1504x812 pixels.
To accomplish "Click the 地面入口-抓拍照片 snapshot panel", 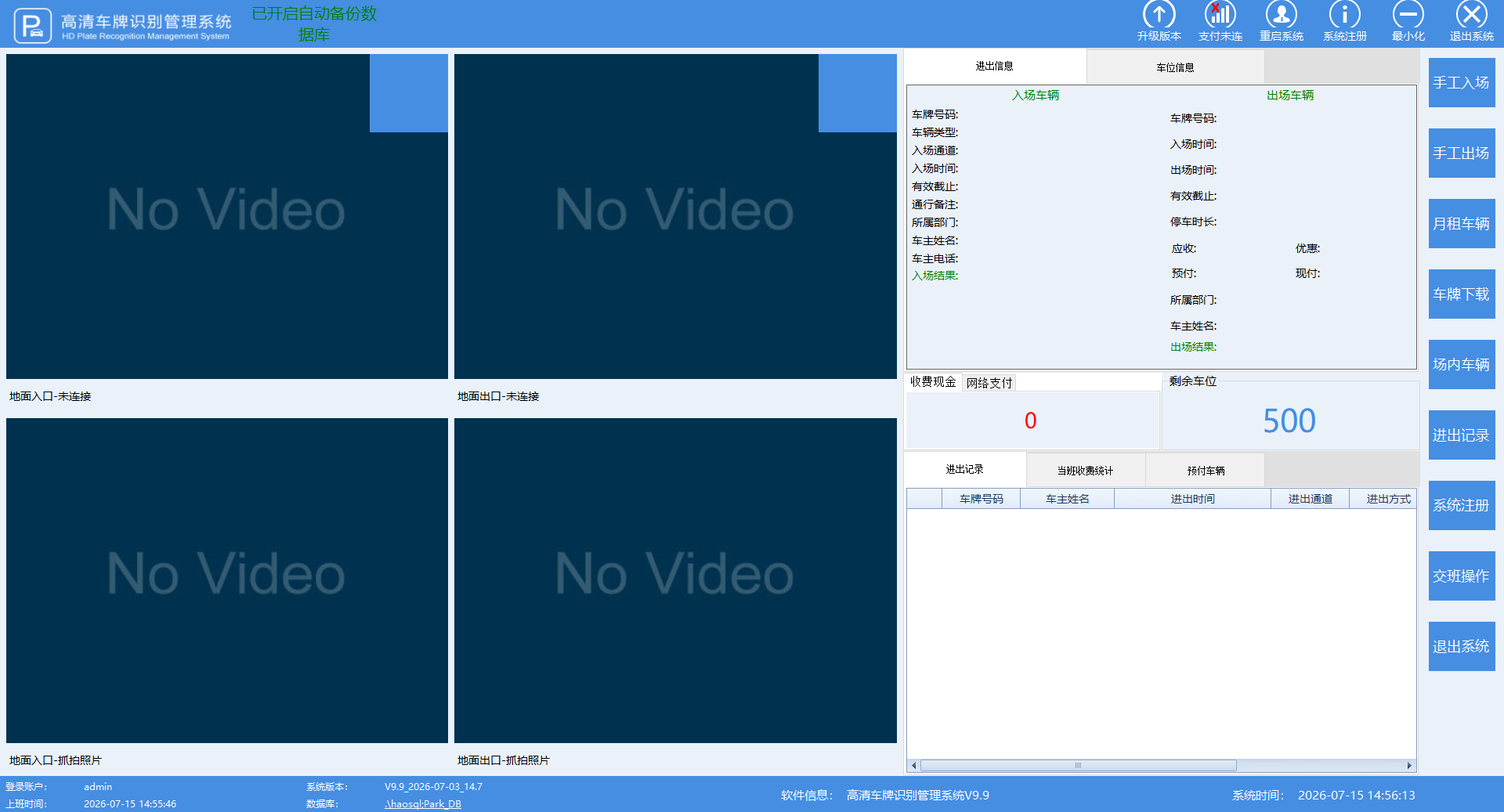I will tap(227, 580).
